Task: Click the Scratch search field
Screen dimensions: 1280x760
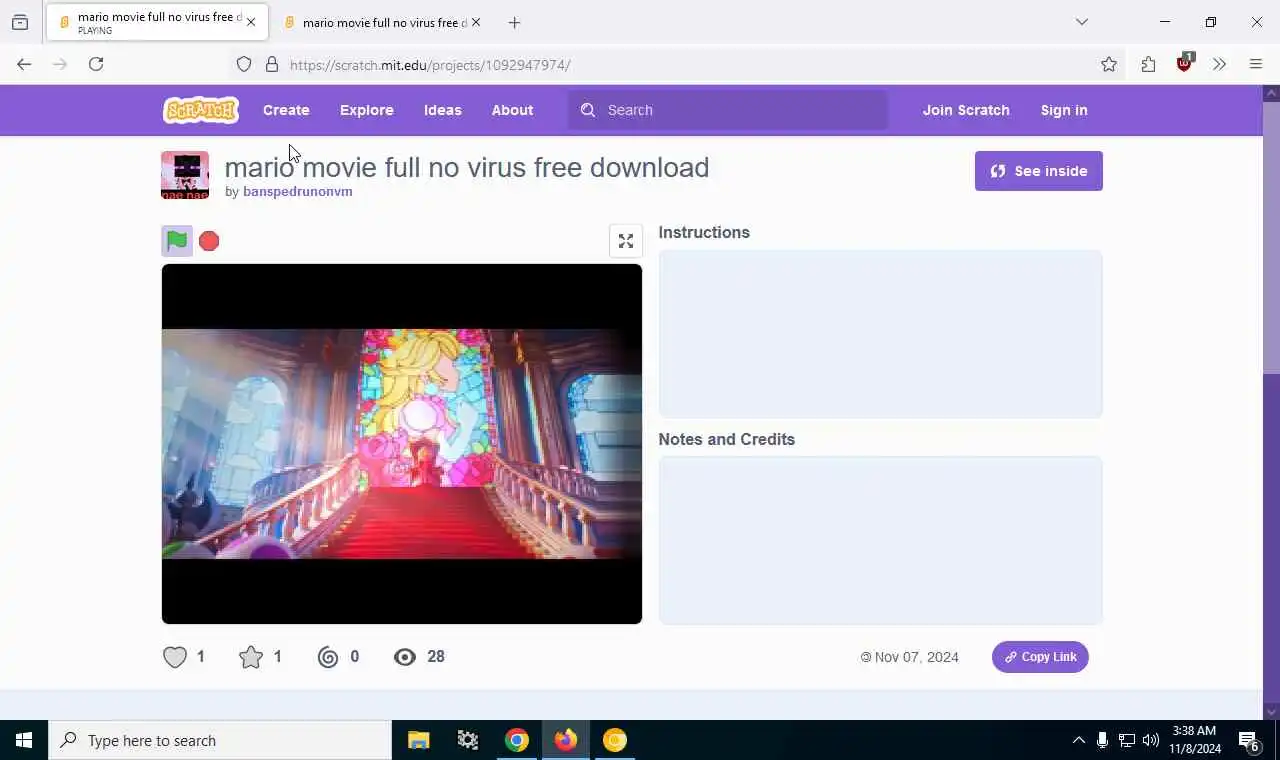Action: pos(728,110)
